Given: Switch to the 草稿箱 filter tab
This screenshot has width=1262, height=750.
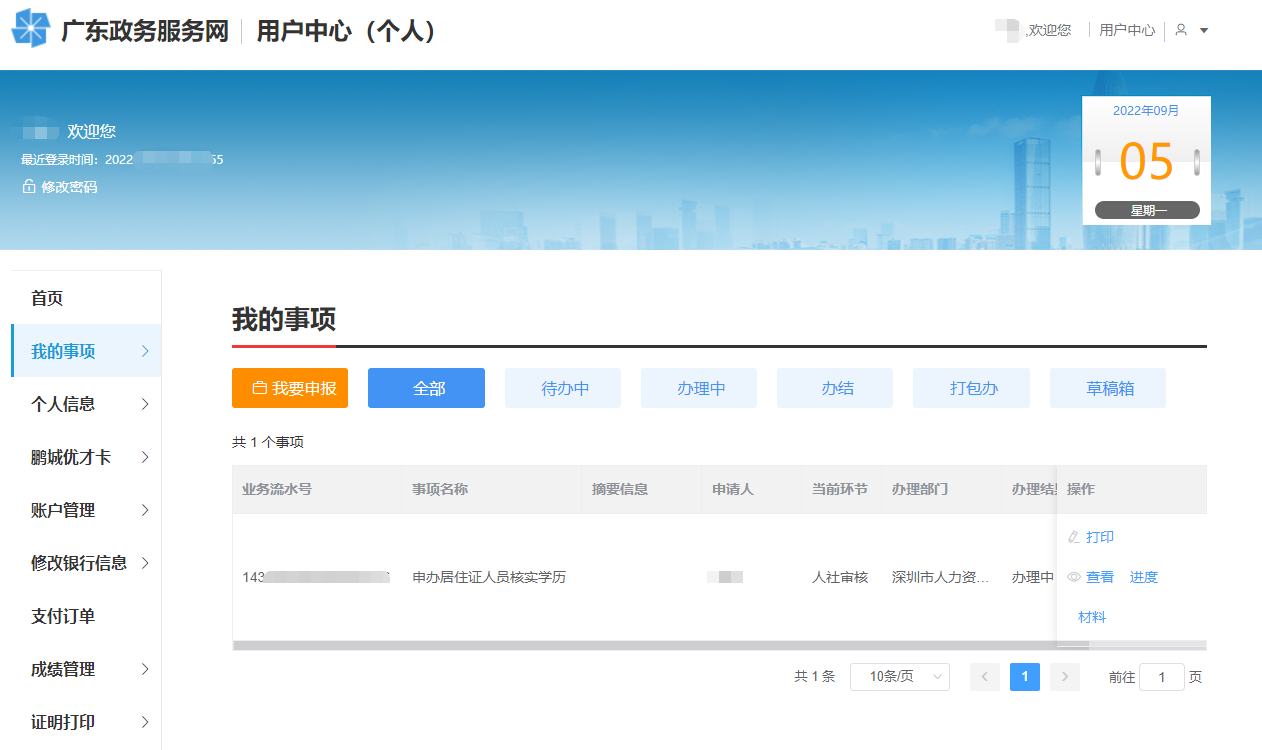Looking at the screenshot, I should (1107, 388).
